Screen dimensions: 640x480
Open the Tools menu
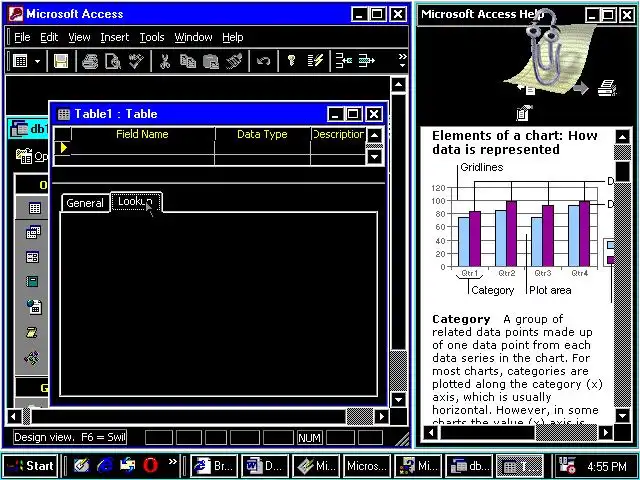[x=152, y=37]
